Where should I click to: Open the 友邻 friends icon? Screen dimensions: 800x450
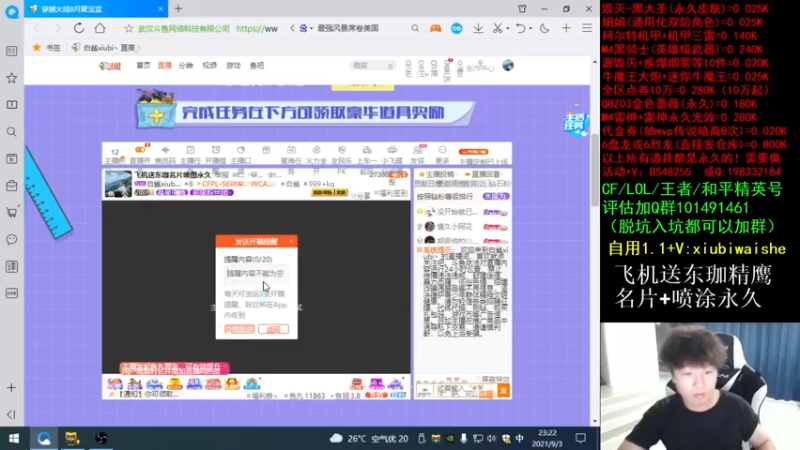pyautogui.click(x=417, y=151)
